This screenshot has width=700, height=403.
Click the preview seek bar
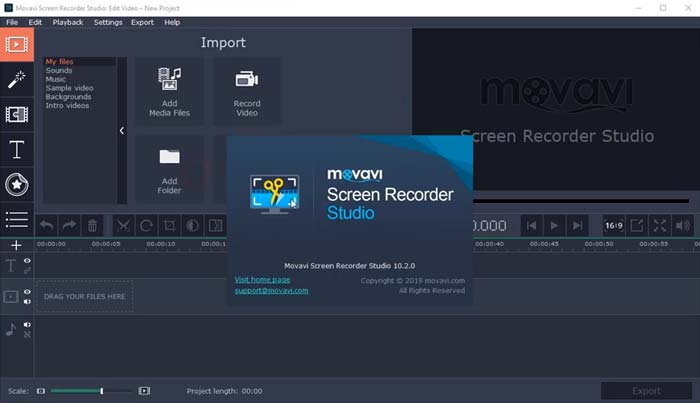click(580, 201)
